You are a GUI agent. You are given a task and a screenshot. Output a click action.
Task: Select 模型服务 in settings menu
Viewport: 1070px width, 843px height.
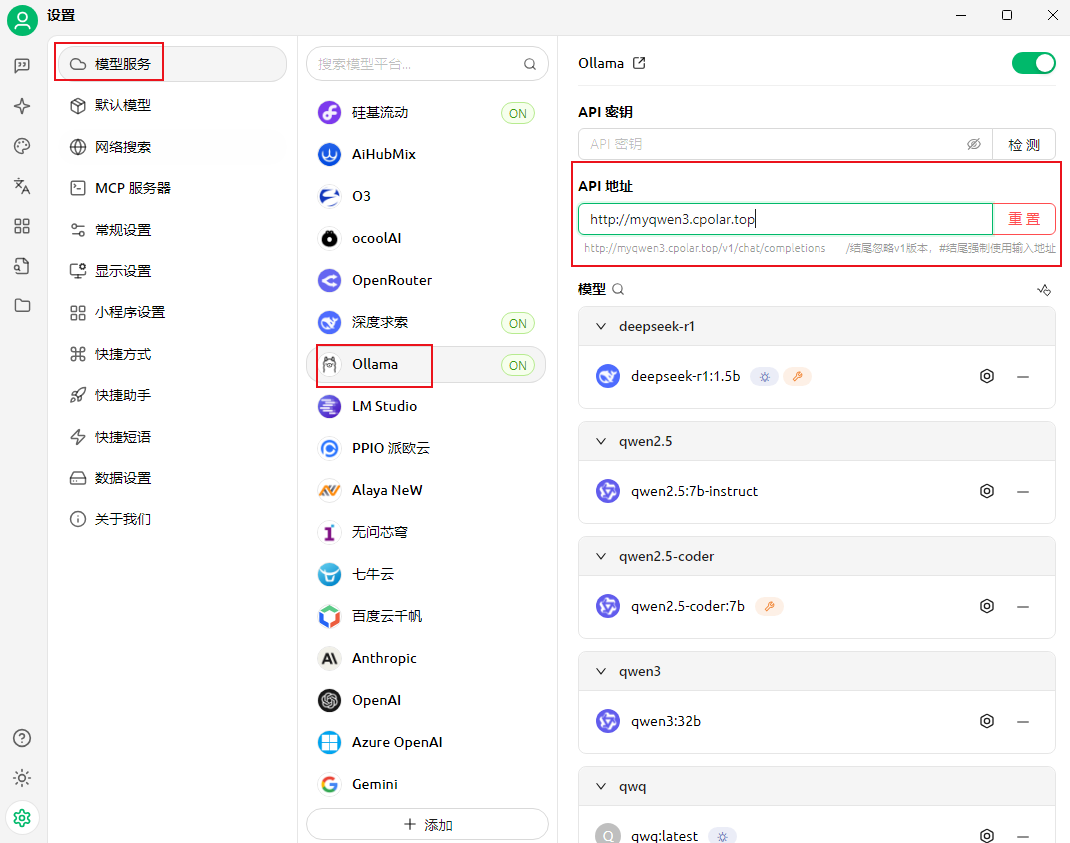[172, 64]
